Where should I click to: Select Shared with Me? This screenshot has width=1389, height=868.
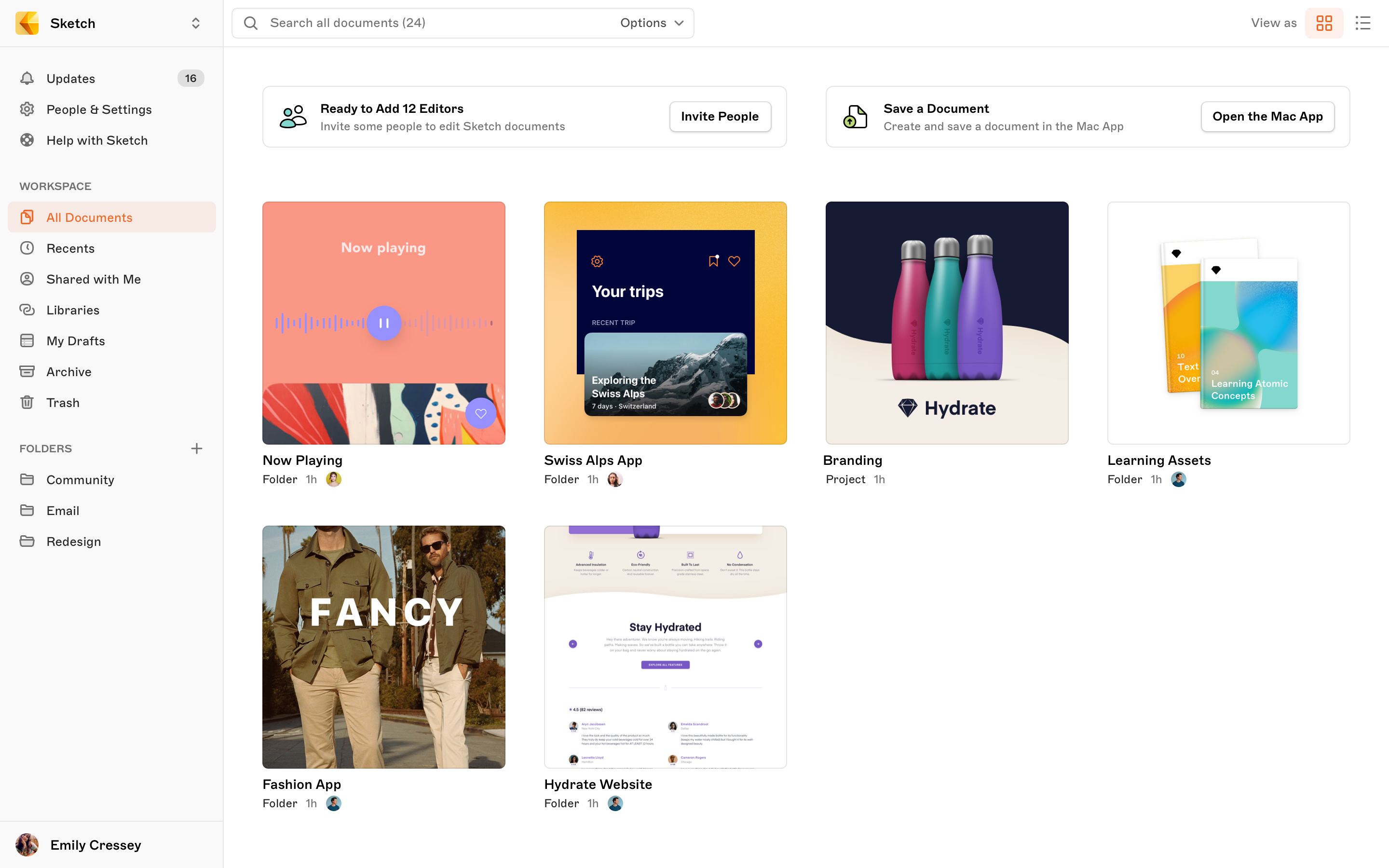[x=94, y=279]
